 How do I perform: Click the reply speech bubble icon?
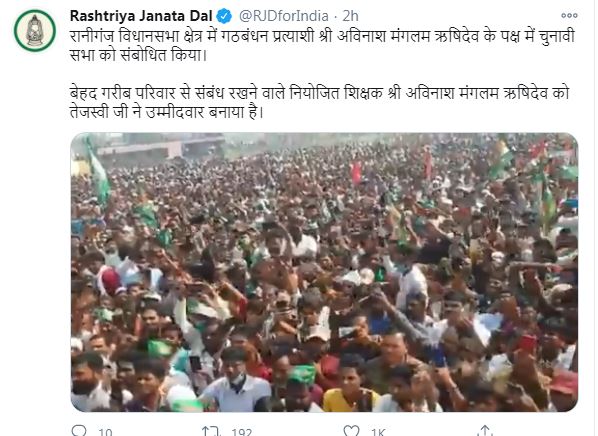(79, 431)
